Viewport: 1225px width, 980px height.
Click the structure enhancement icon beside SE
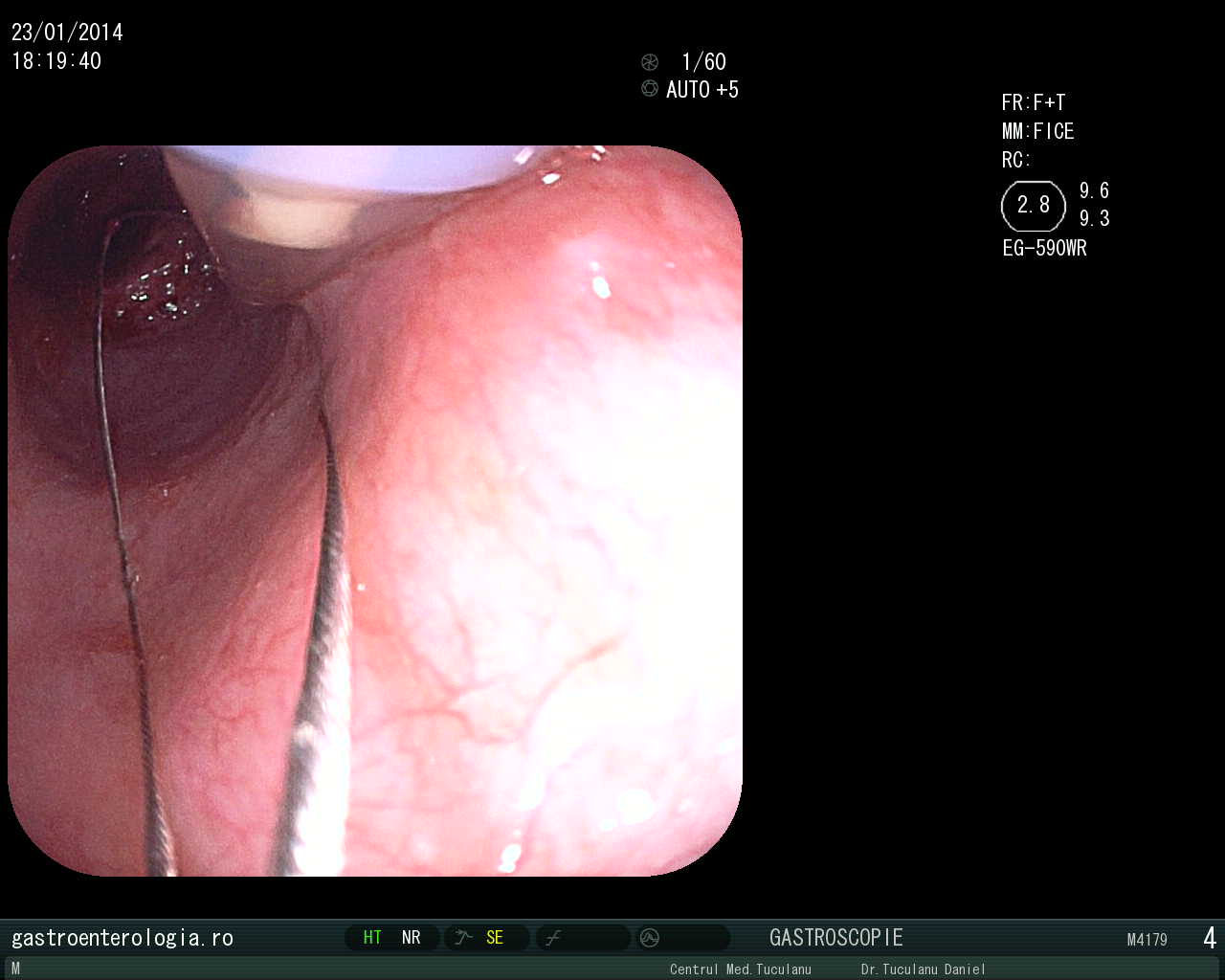pyautogui.click(x=464, y=938)
